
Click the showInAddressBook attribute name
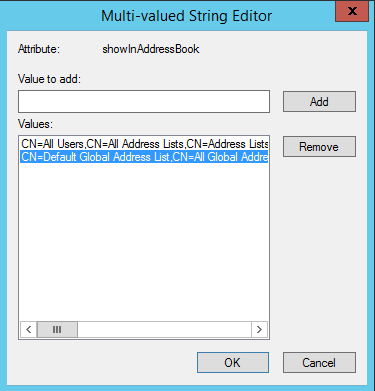pos(151,49)
